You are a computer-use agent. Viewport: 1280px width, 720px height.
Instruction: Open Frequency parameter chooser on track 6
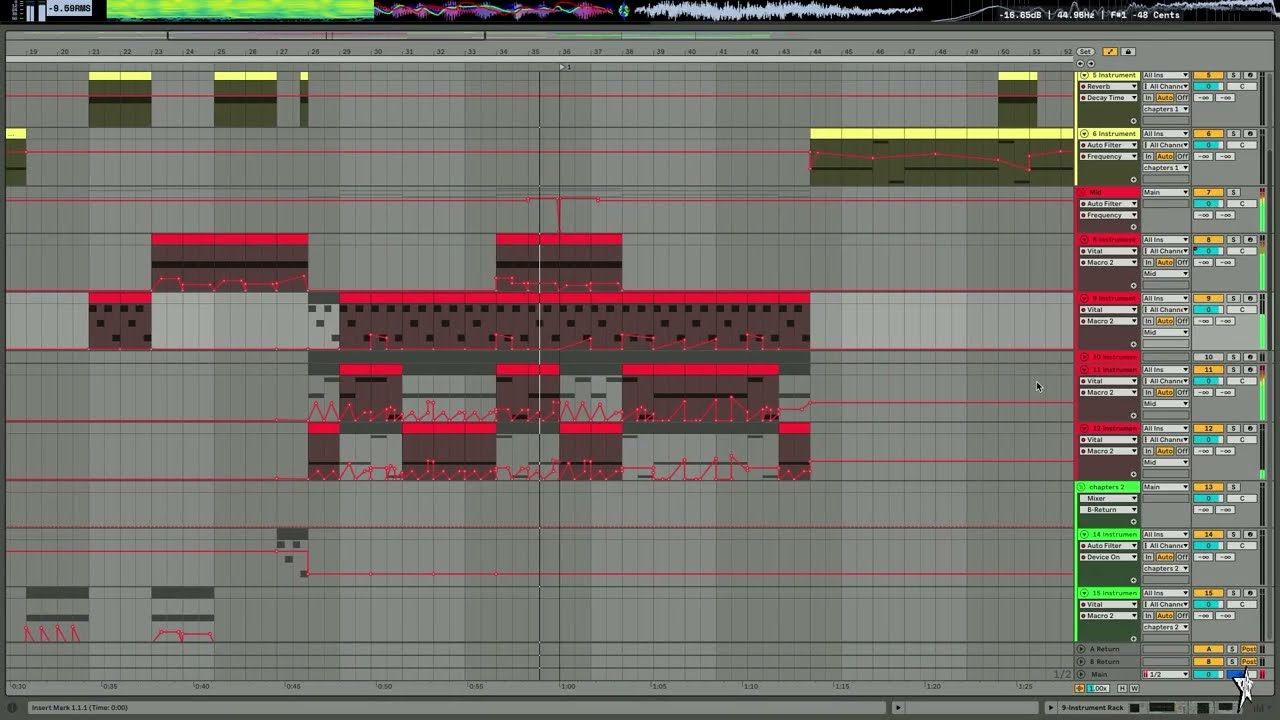click(x=1108, y=157)
